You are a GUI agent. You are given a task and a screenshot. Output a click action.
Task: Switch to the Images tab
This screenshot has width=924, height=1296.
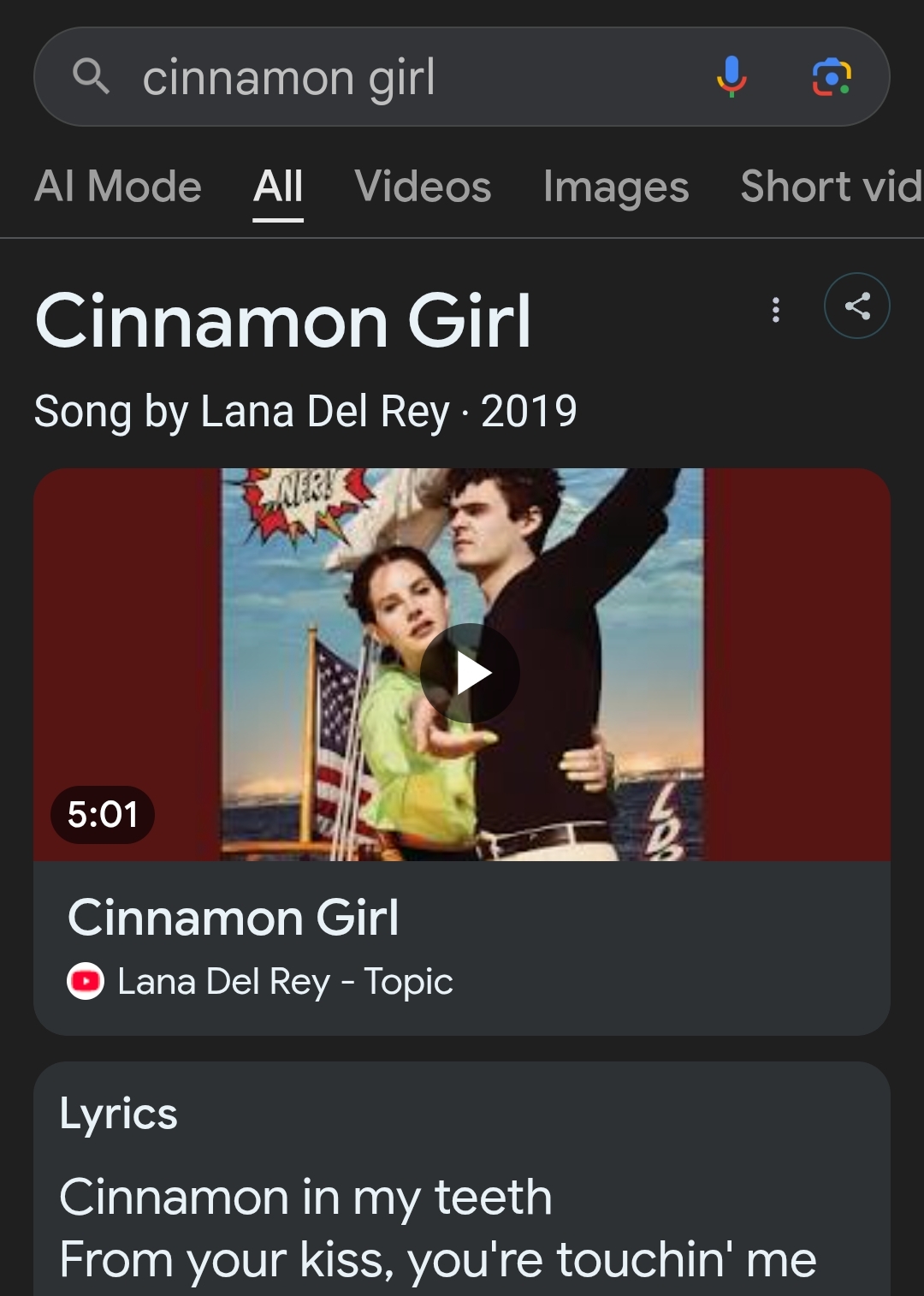615,187
